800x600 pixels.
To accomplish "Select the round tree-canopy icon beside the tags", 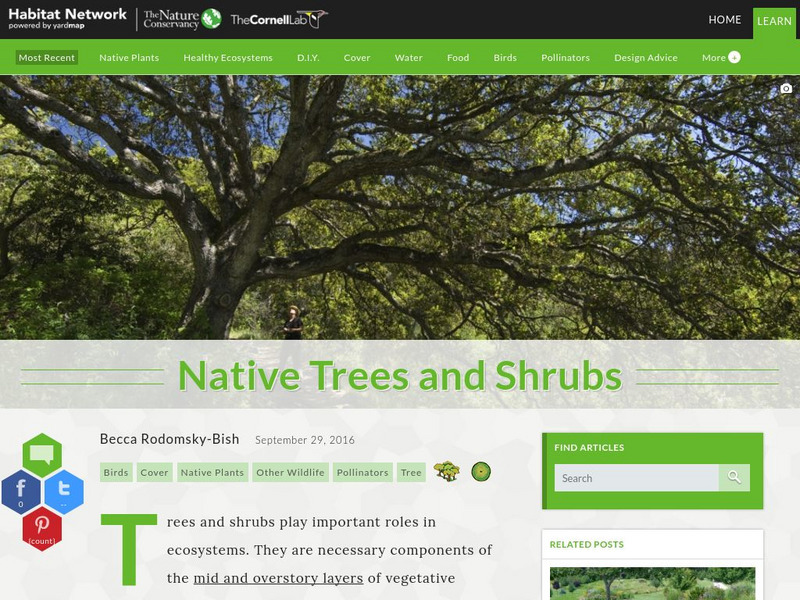I will click(480, 470).
